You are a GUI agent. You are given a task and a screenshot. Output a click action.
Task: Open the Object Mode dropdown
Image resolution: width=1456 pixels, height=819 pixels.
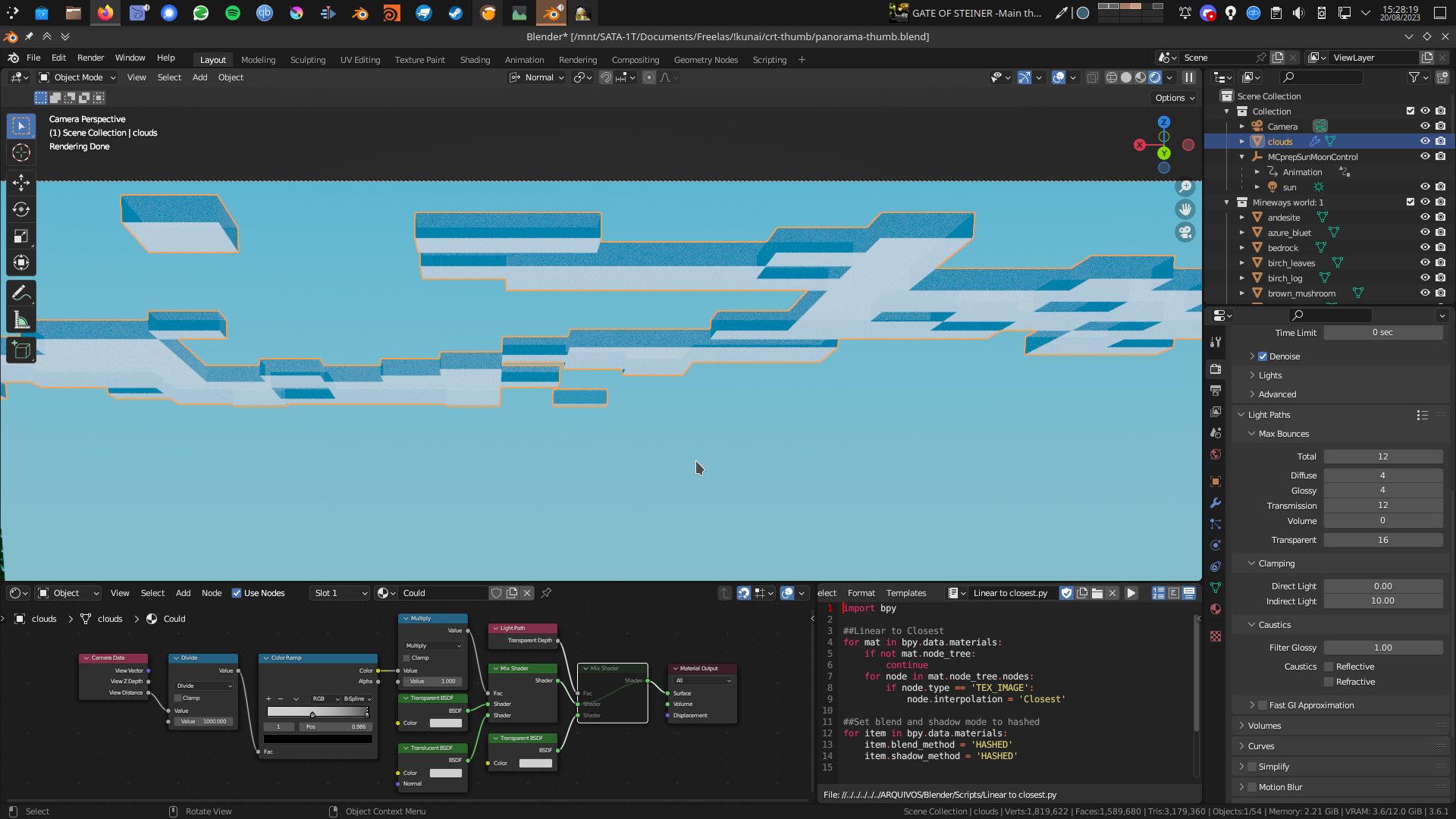[76, 77]
